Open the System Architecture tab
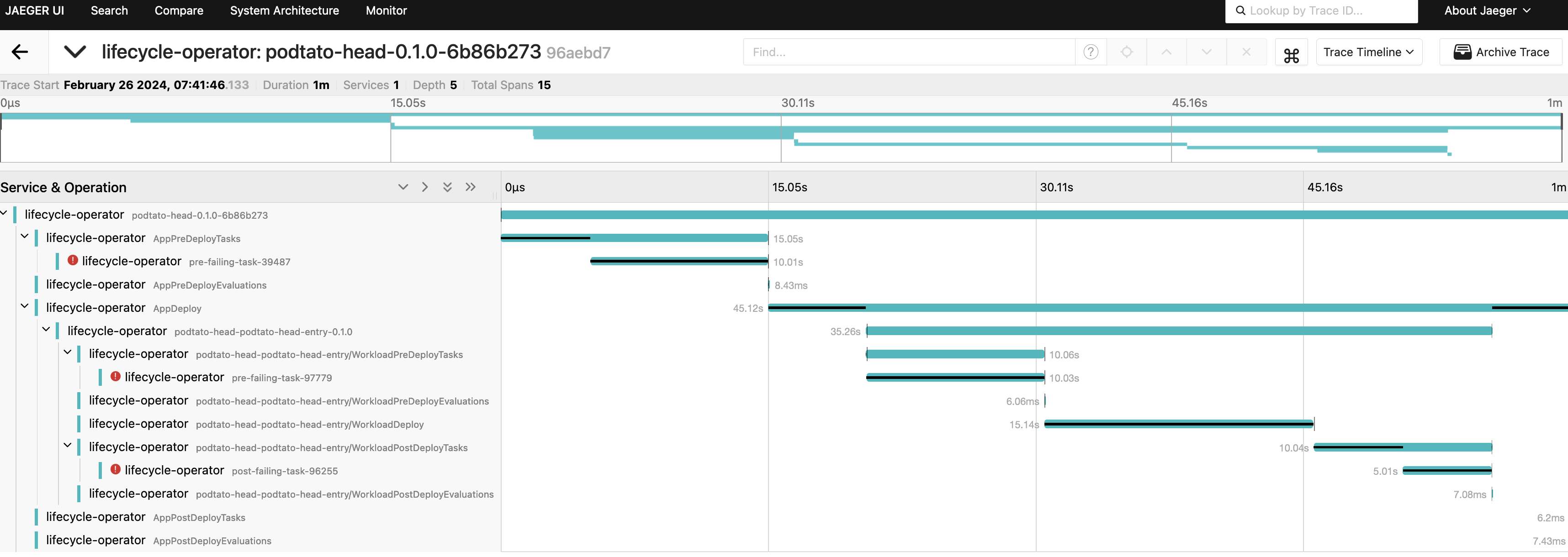Viewport: 1568px width, 557px height. tap(284, 11)
